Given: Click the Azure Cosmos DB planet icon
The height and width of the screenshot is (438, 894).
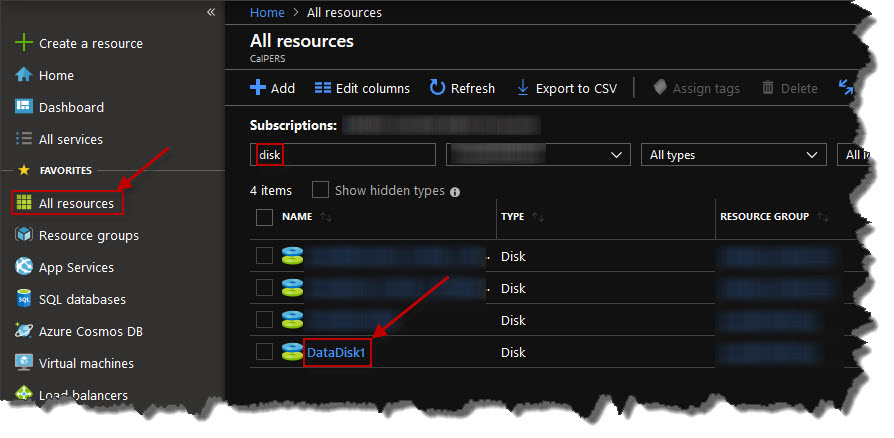Looking at the screenshot, I should 24,330.
